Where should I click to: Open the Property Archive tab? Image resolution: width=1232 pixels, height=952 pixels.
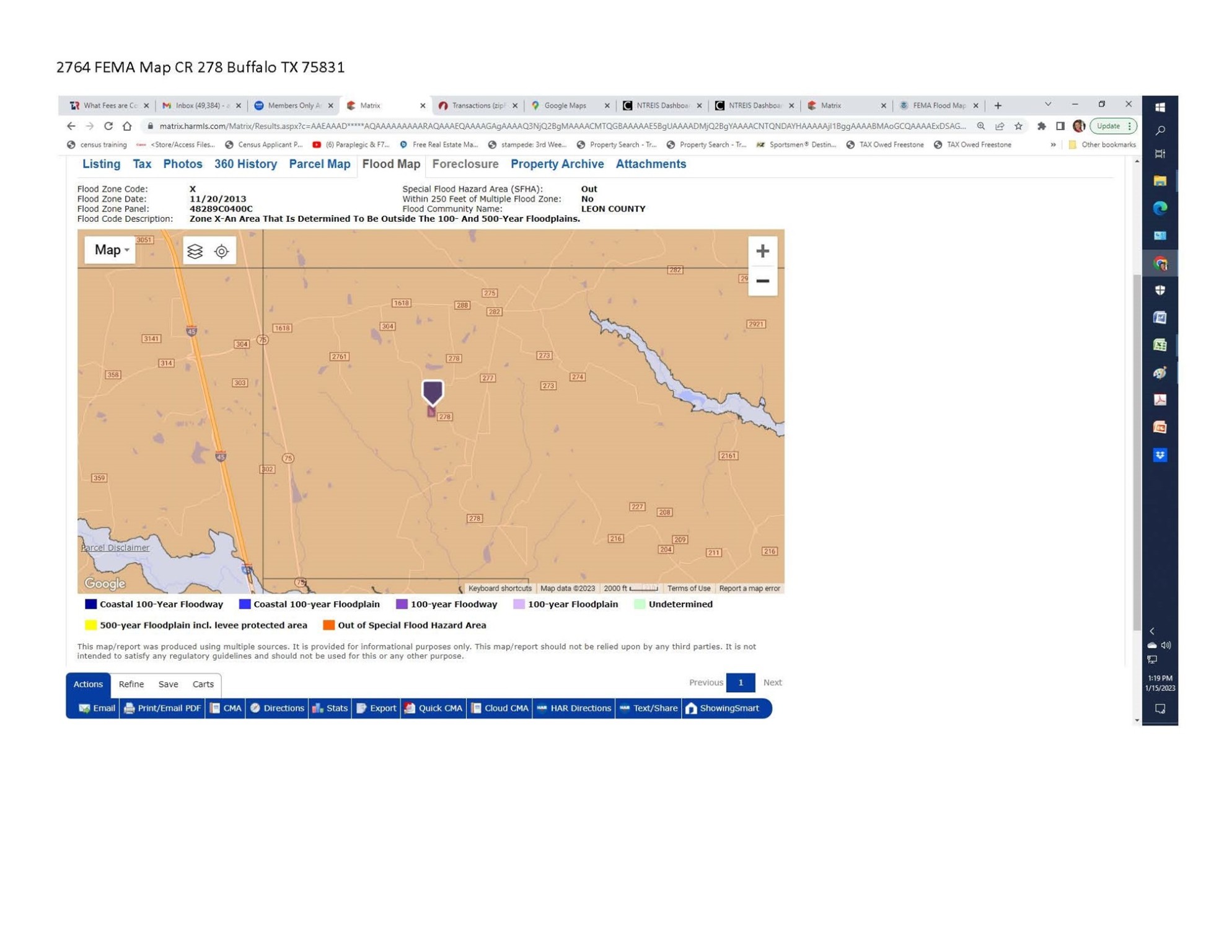pos(557,164)
